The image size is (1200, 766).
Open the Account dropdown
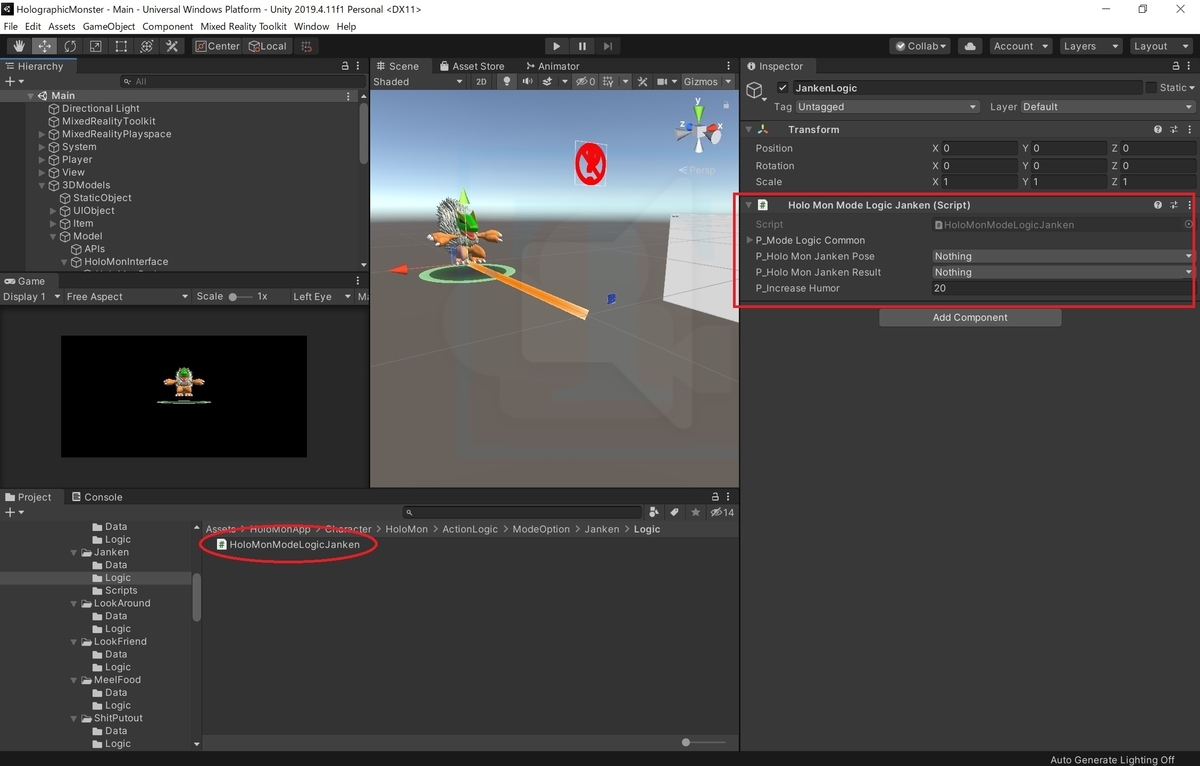pyautogui.click(x=1020, y=46)
